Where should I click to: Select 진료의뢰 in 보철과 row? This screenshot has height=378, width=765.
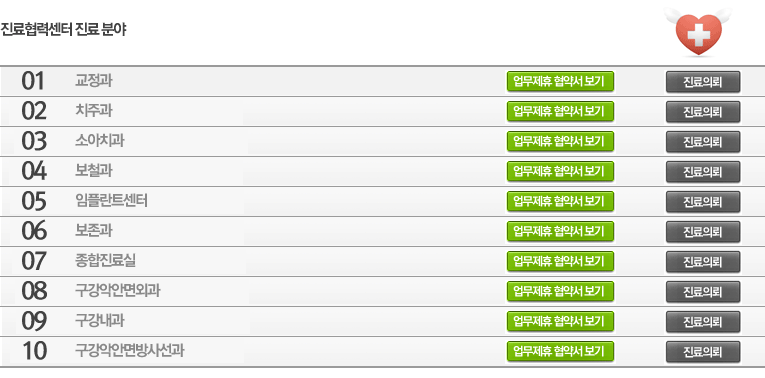703,172
